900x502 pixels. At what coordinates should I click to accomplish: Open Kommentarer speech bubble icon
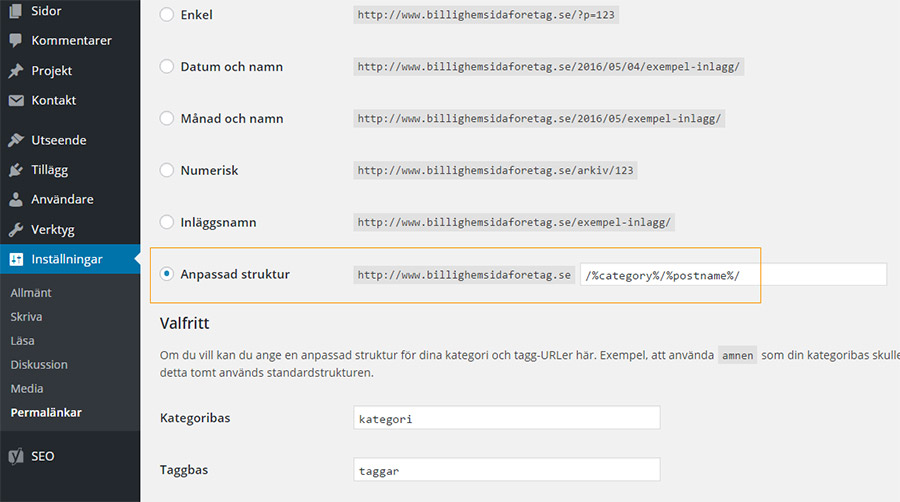click(x=16, y=40)
